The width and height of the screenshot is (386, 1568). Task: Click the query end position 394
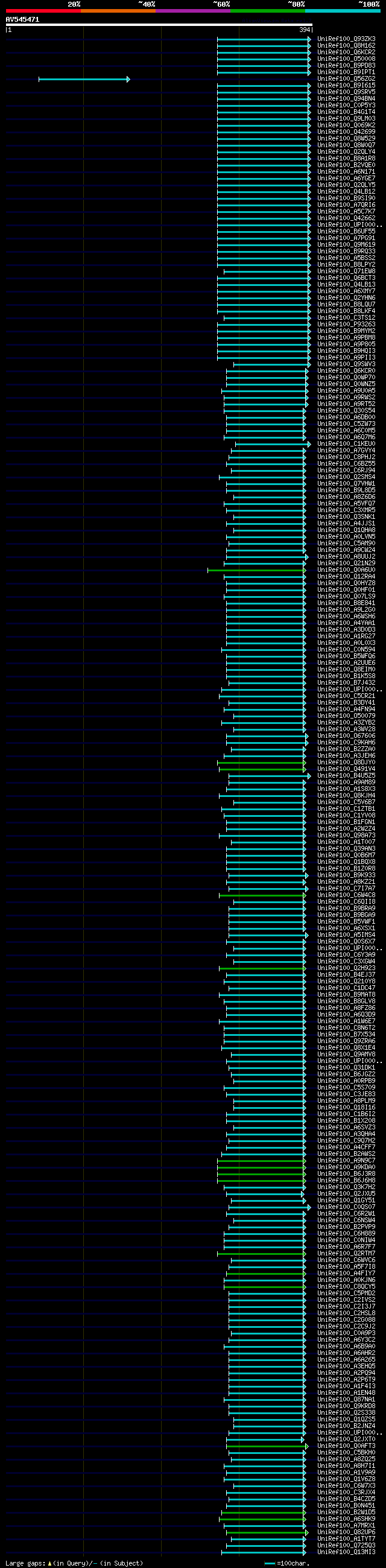[x=305, y=30]
